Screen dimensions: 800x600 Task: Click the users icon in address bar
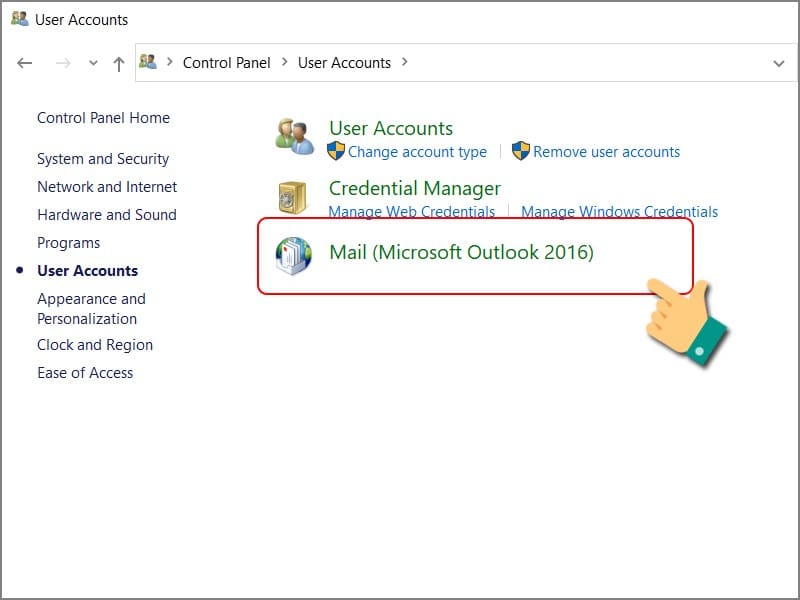[148, 62]
